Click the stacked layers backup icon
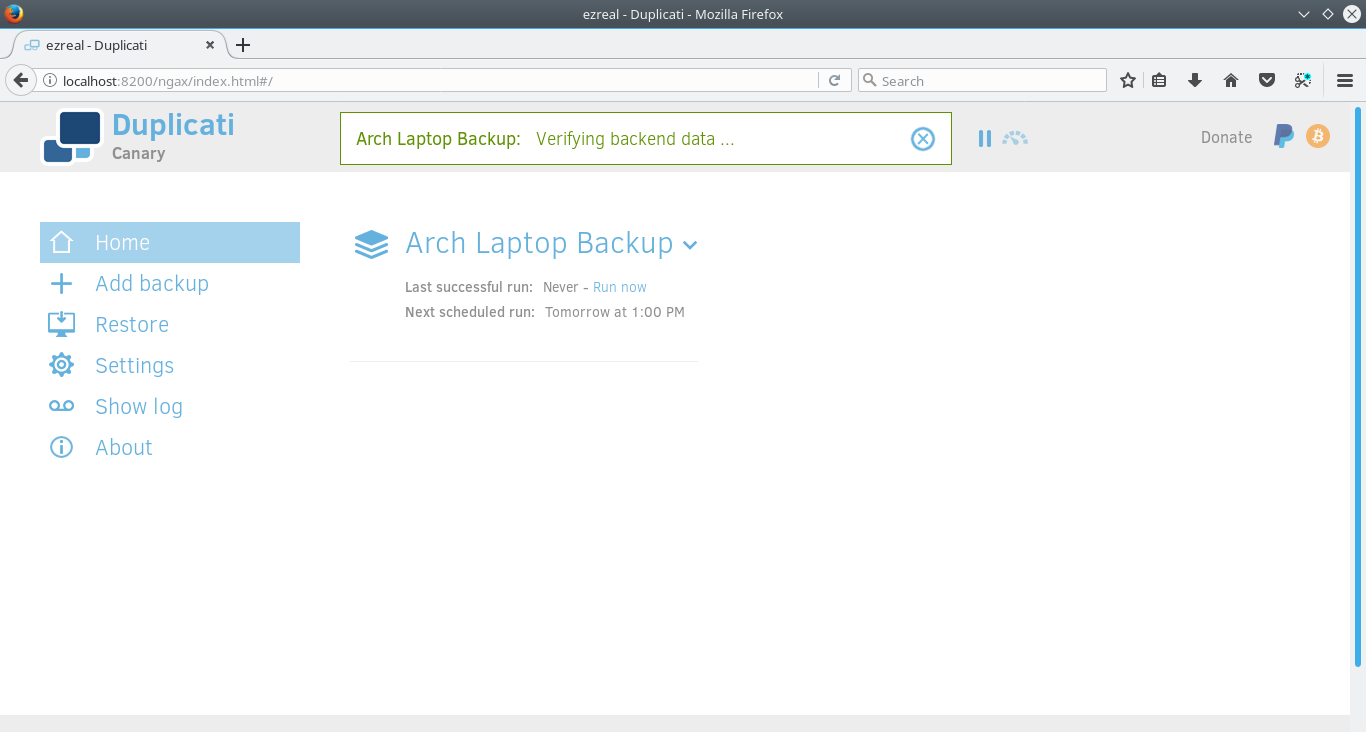The width and height of the screenshot is (1366, 732). click(x=371, y=244)
